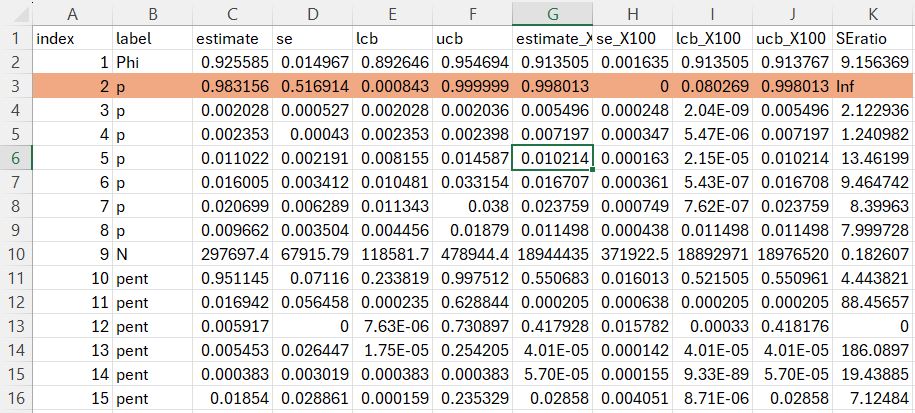The height and width of the screenshot is (413, 915).
Task: Click cell containing 0.516914
Action: pos(313,87)
